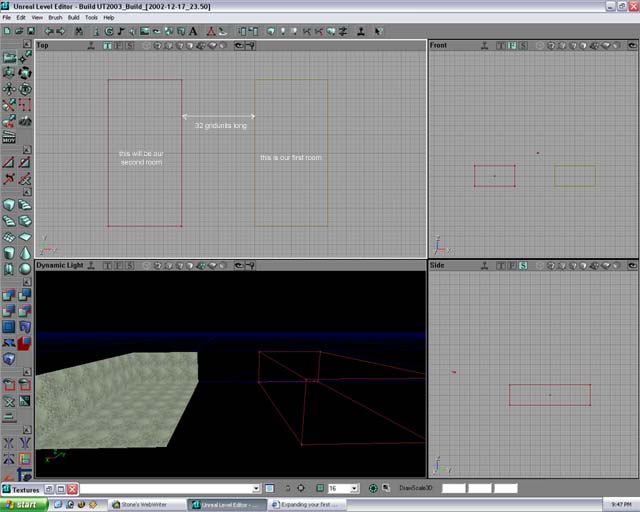The height and width of the screenshot is (512, 640).
Task: Collapse the clipping tools toolbox section
Action: [27, 150]
